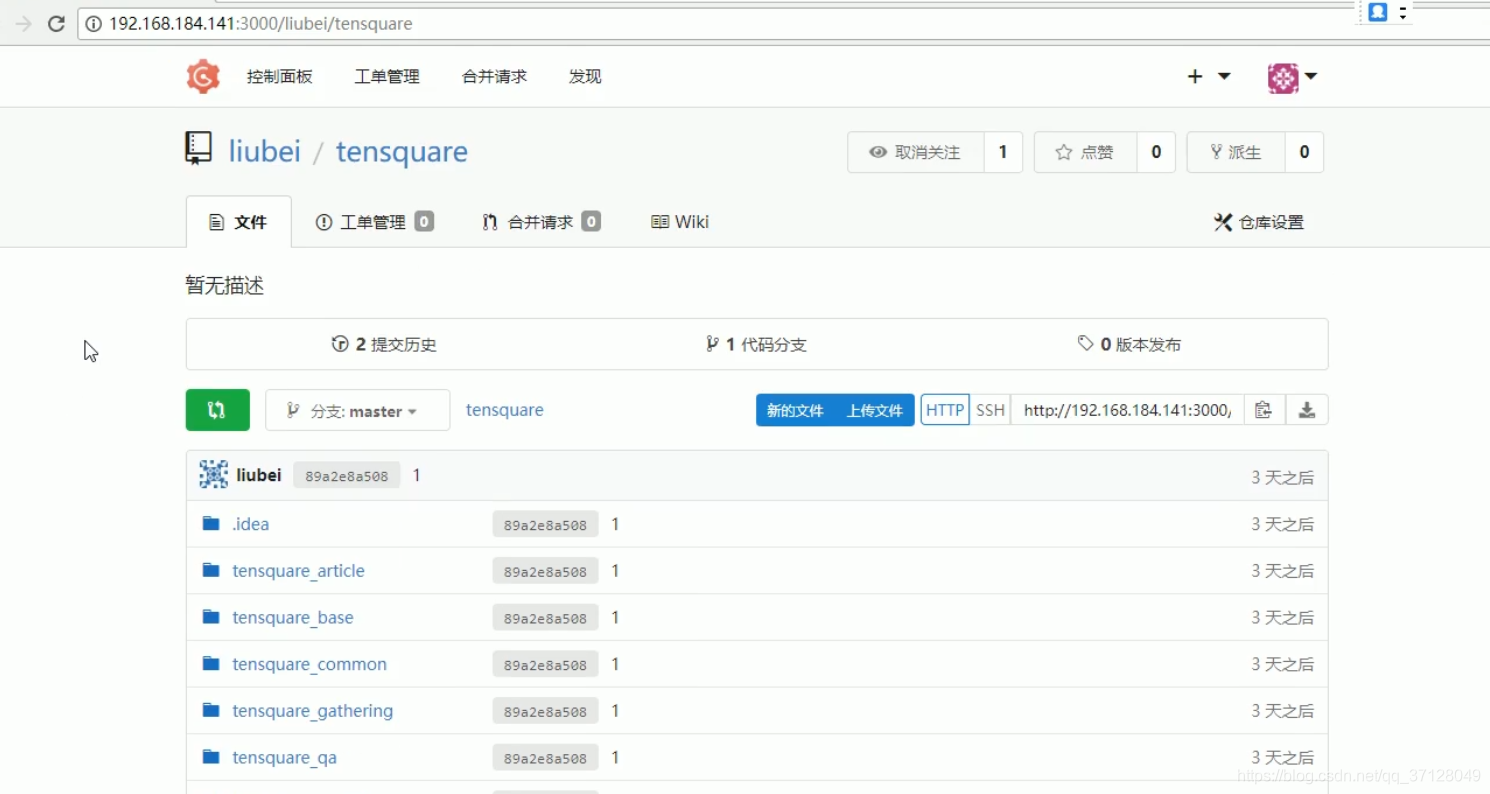
Task: Click the green compare branches icon button
Action: coord(217,410)
